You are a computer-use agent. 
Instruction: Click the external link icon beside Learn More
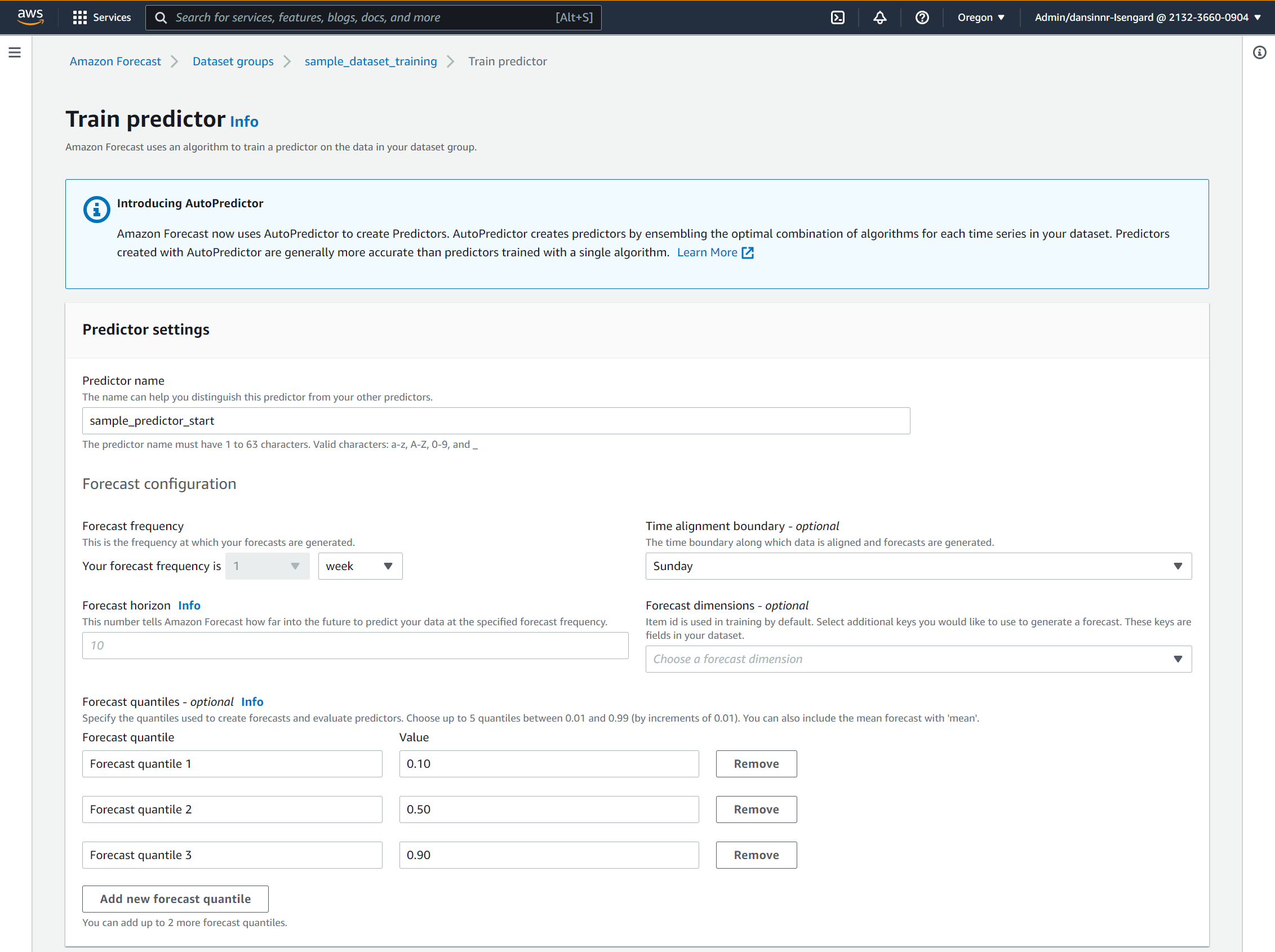(x=748, y=253)
